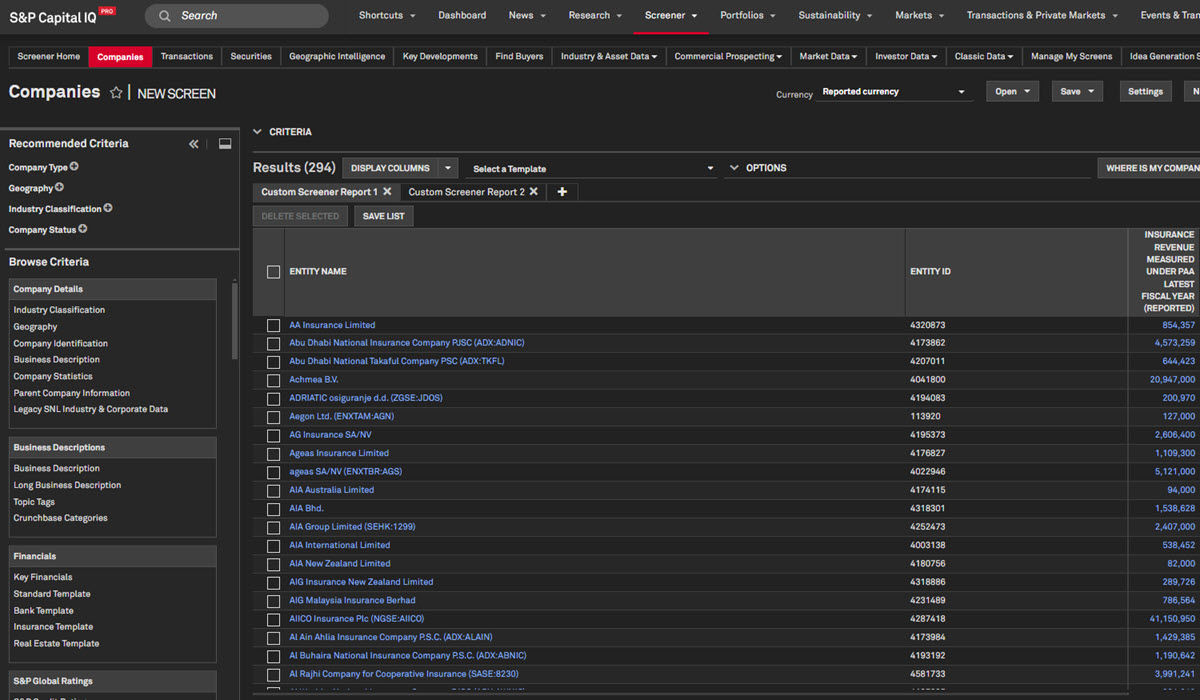The height and width of the screenshot is (700, 1200).
Task: Switch to Custom Screener Report 2
Action: pos(466,192)
